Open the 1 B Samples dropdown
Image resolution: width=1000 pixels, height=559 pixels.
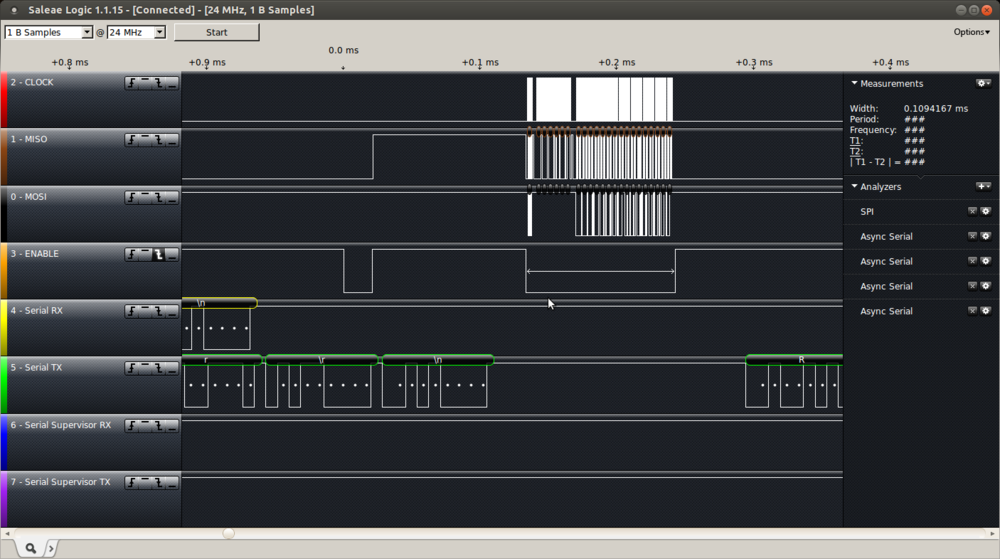coord(48,32)
